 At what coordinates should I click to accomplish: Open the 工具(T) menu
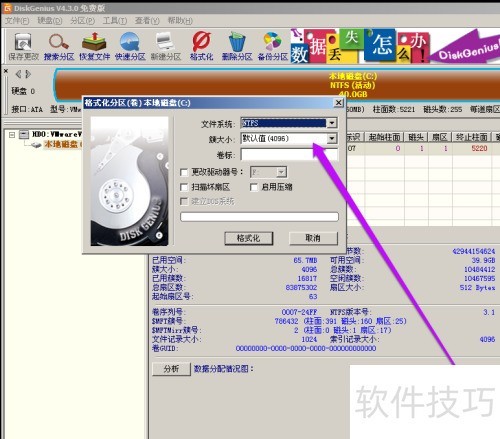tap(115, 21)
